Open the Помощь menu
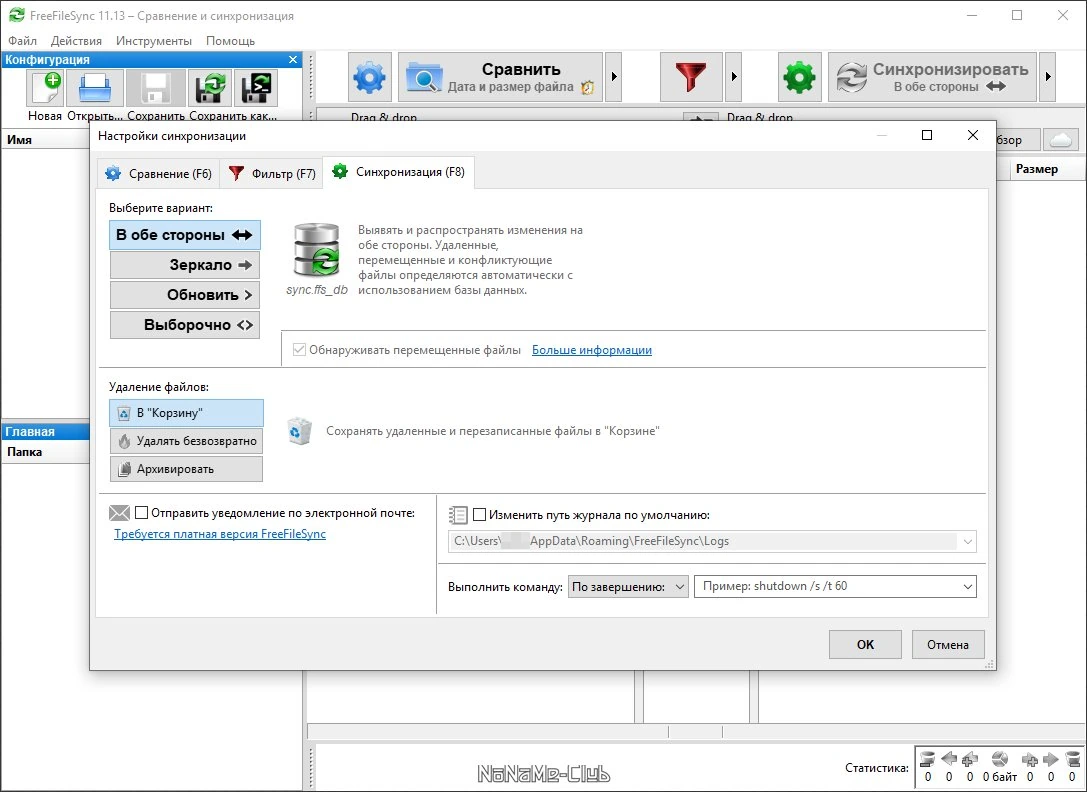 click(x=230, y=41)
